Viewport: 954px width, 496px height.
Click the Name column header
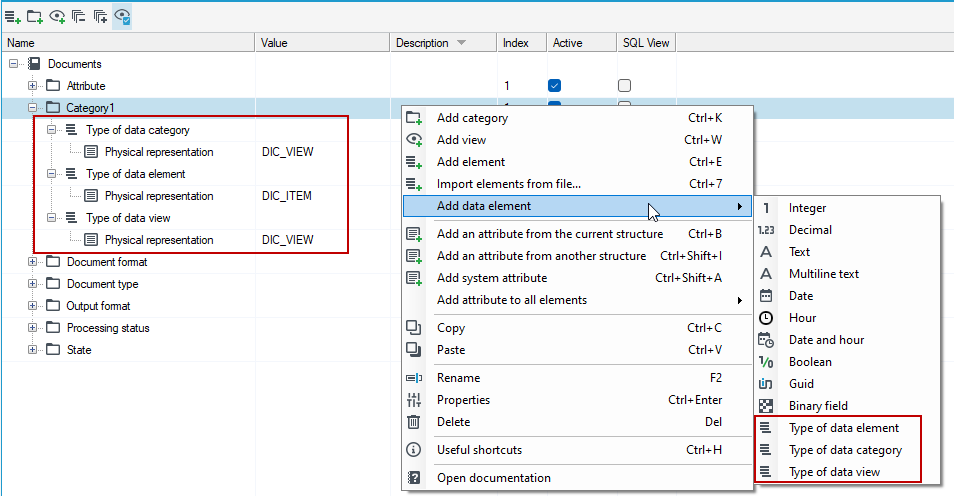pos(128,43)
